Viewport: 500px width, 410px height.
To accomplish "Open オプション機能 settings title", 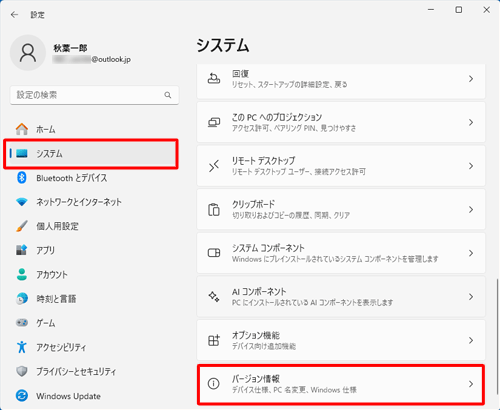I will pyautogui.click(x=256, y=335).
